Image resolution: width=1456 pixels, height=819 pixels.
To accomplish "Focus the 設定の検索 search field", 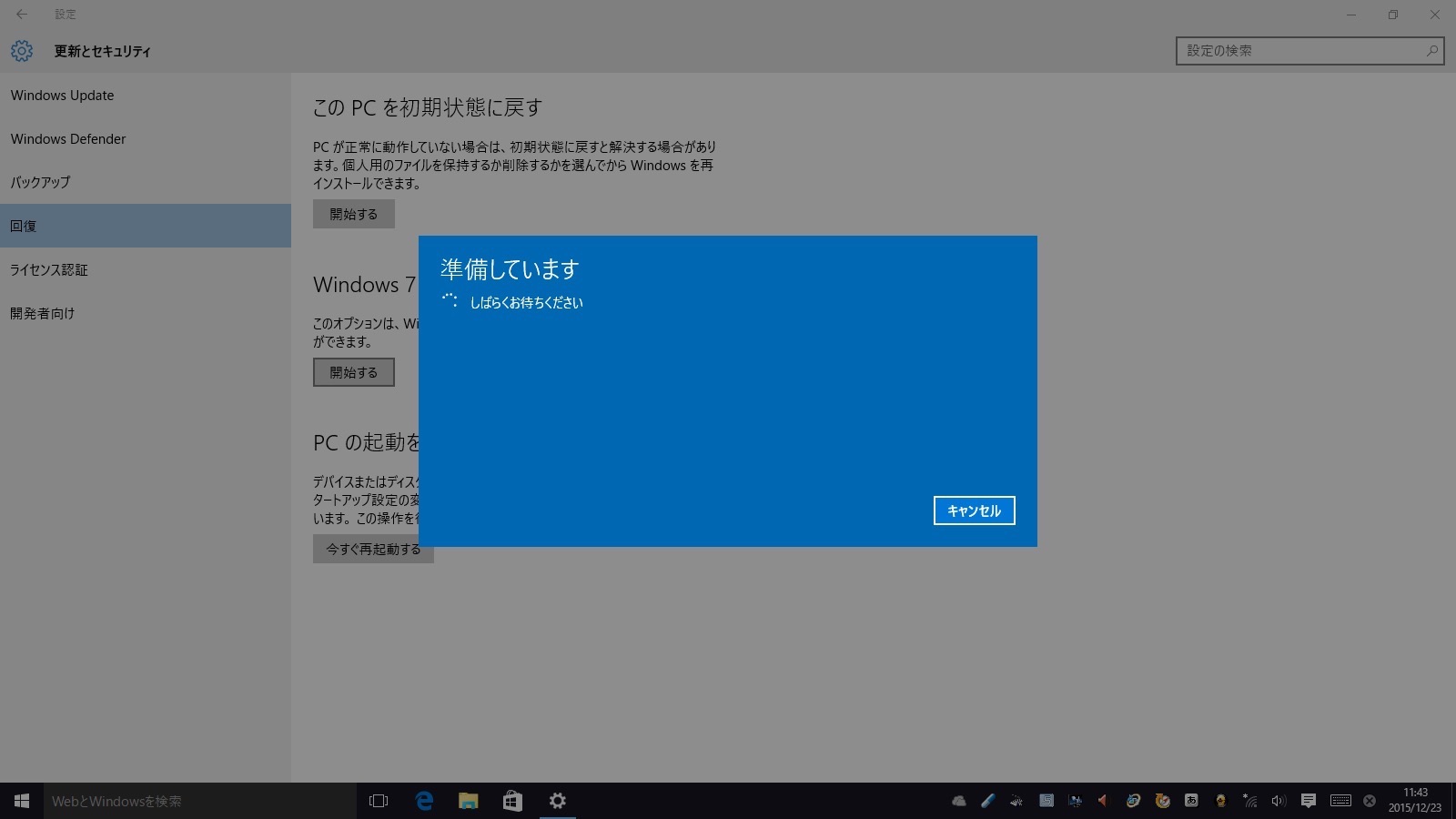I will [1309, 51].
